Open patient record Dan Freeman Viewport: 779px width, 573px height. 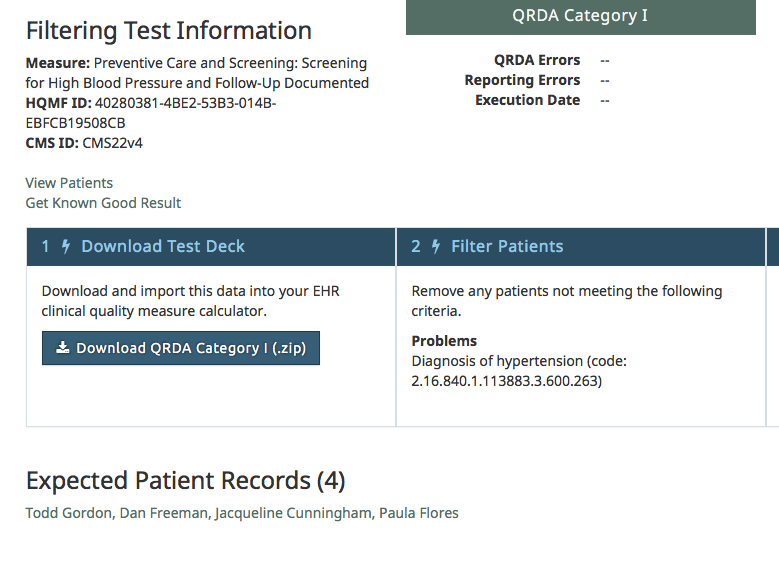(x=163, y=513)
